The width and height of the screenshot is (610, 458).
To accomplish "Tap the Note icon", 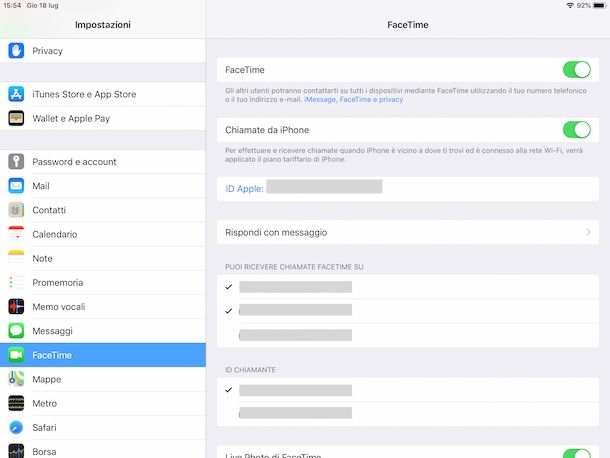I will pos(16,258).
